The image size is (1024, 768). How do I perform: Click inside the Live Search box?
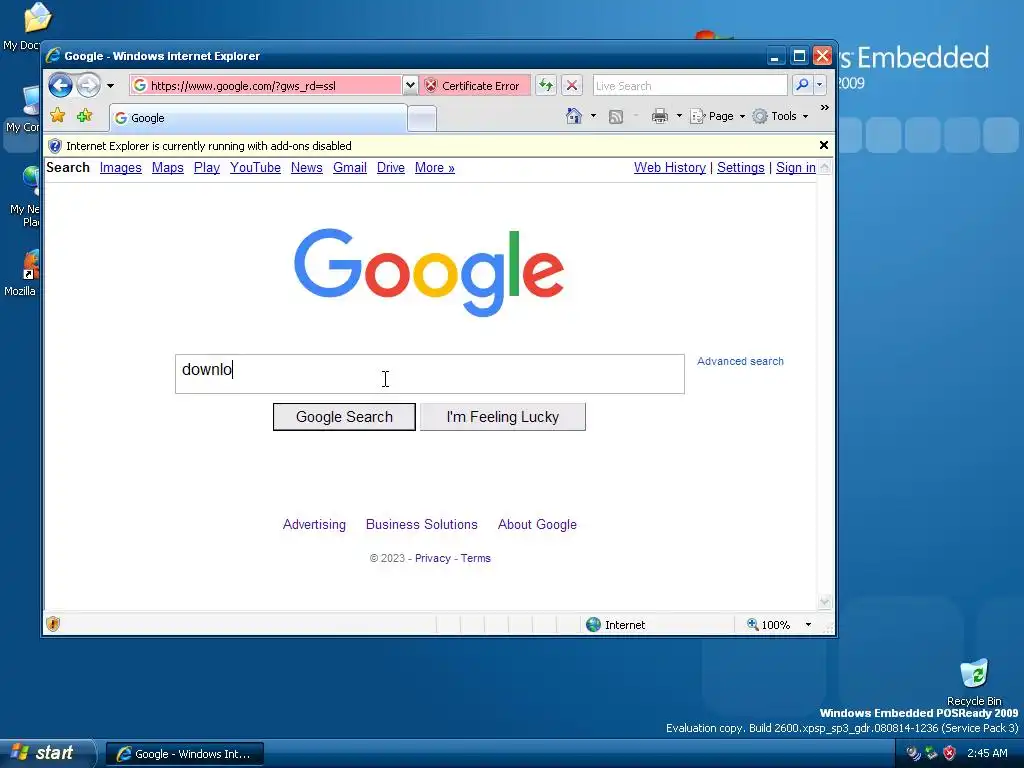[690, 86]
